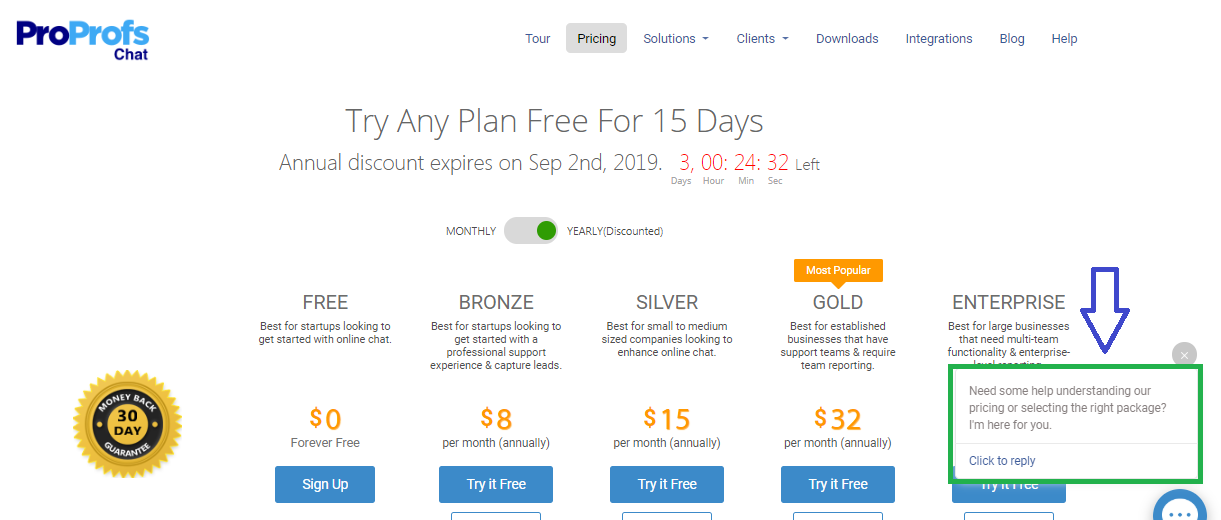Select the MONTHLY billing label
This screenshot has width=1221, height=520.
pos(471,231)
